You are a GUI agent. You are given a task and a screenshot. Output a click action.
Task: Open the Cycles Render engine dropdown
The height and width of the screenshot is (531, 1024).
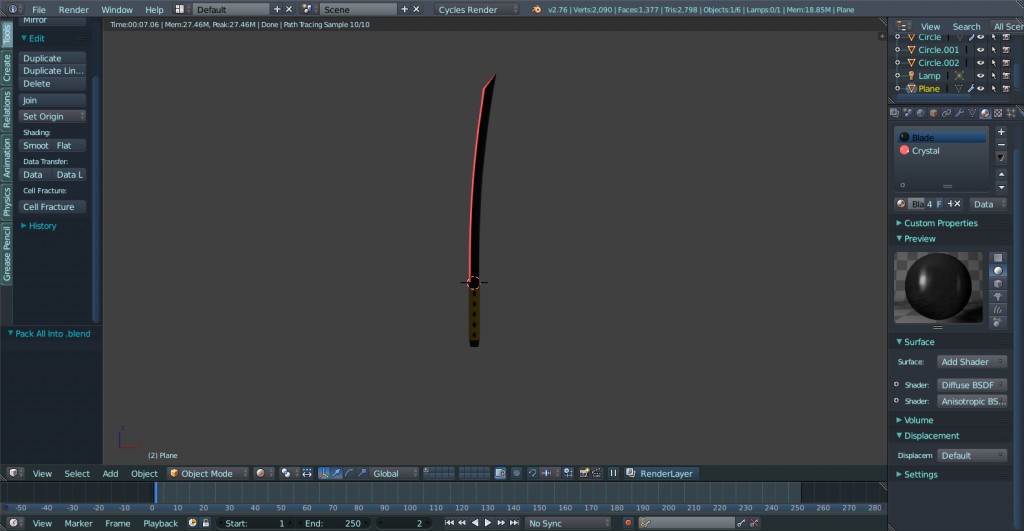coord(475,9)
